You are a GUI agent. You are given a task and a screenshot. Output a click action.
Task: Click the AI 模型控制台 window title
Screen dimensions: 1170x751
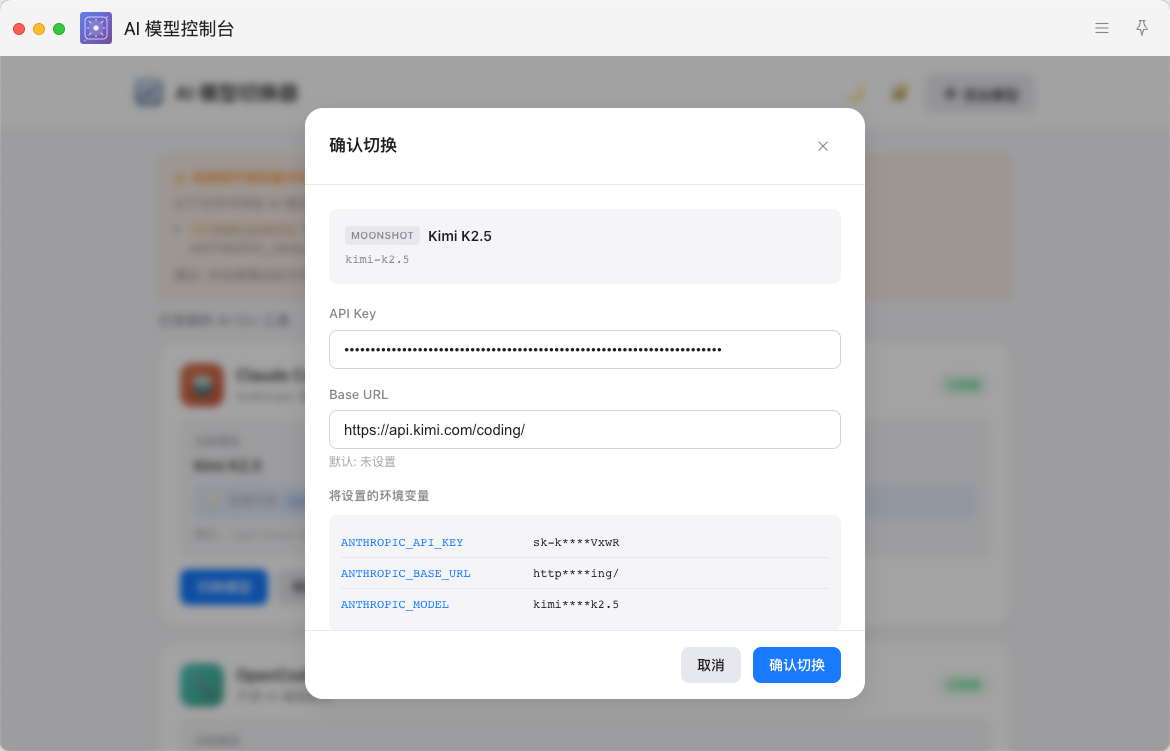point(179,28)
